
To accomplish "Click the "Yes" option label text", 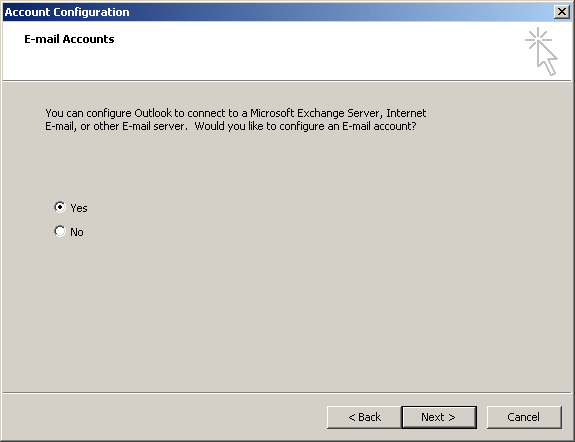I will click(x=79, y=208).
